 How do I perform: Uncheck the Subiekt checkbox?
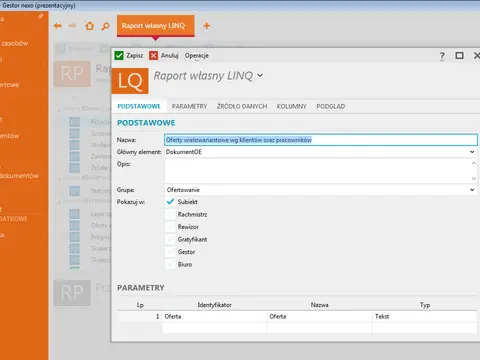point(170,202)
